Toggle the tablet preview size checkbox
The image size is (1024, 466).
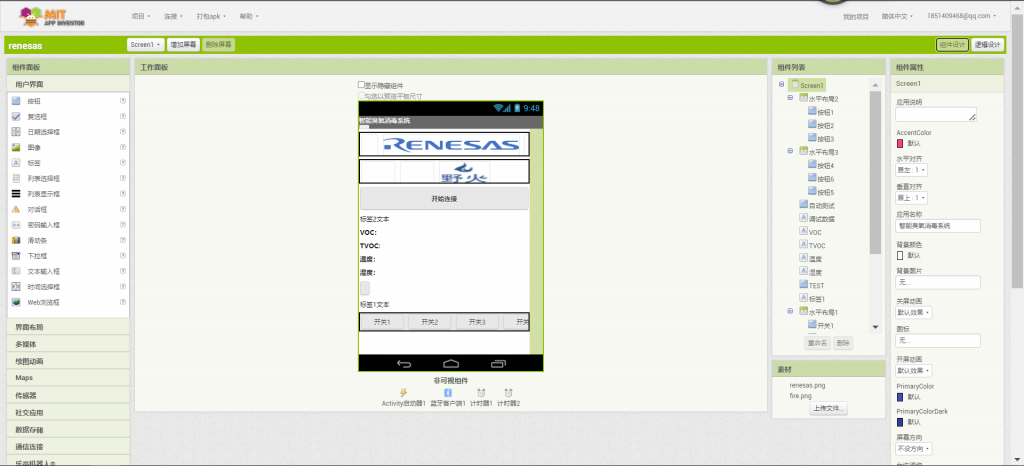[x=362, y=97]
